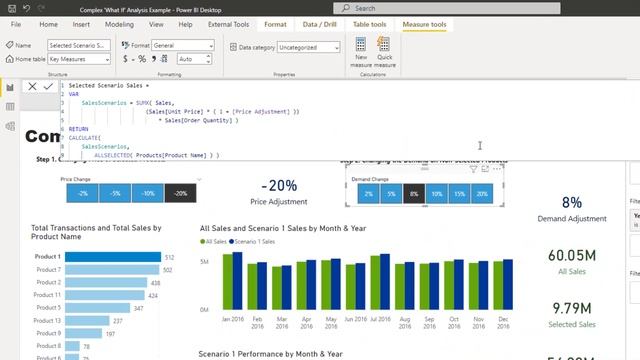The image size is (640, 360).
Task: Select 5% in Demand Change slicer
Action: pos(391,193)
